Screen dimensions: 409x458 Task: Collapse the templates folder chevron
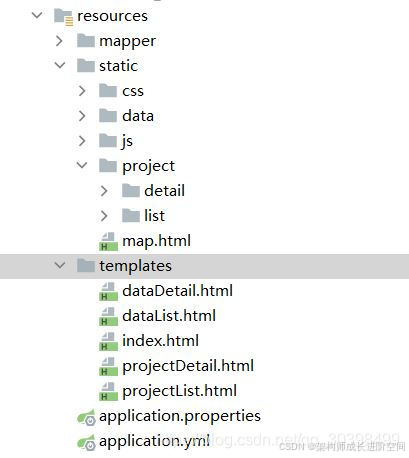tap(60, 265)
